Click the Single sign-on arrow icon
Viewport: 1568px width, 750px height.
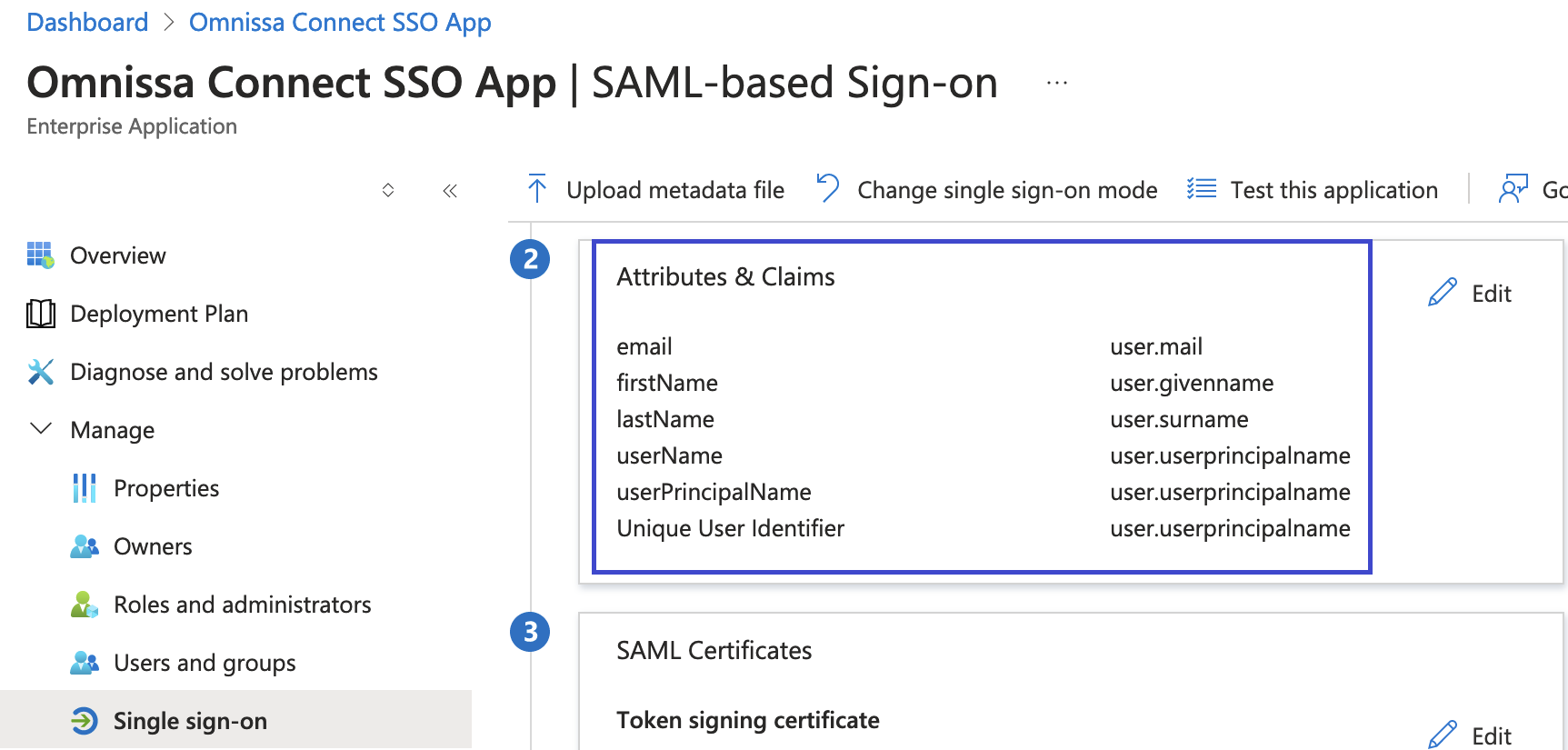[85, 721]
